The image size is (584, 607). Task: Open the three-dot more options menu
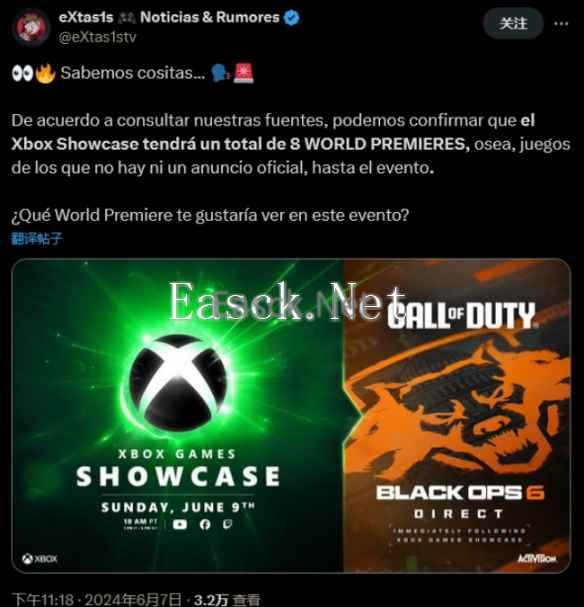coord(561,24)
